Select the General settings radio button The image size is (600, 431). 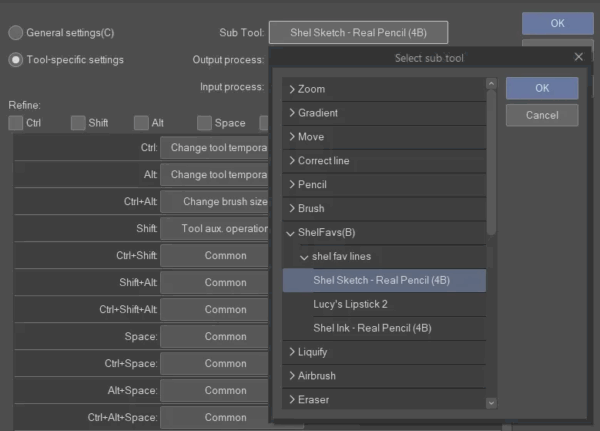(x=16, y=33)
